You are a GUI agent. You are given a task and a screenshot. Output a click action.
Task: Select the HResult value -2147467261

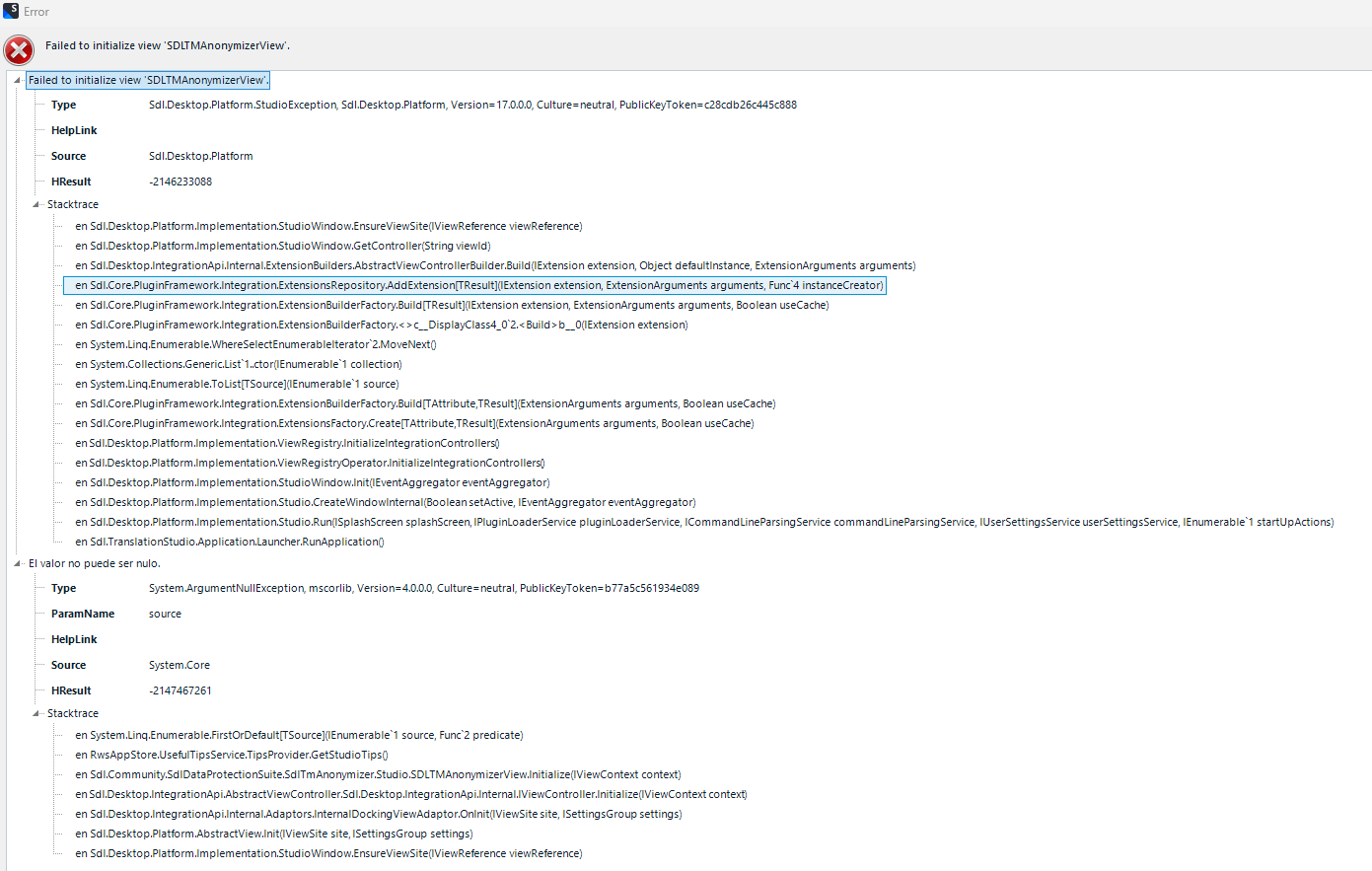[x=180, y=690]
